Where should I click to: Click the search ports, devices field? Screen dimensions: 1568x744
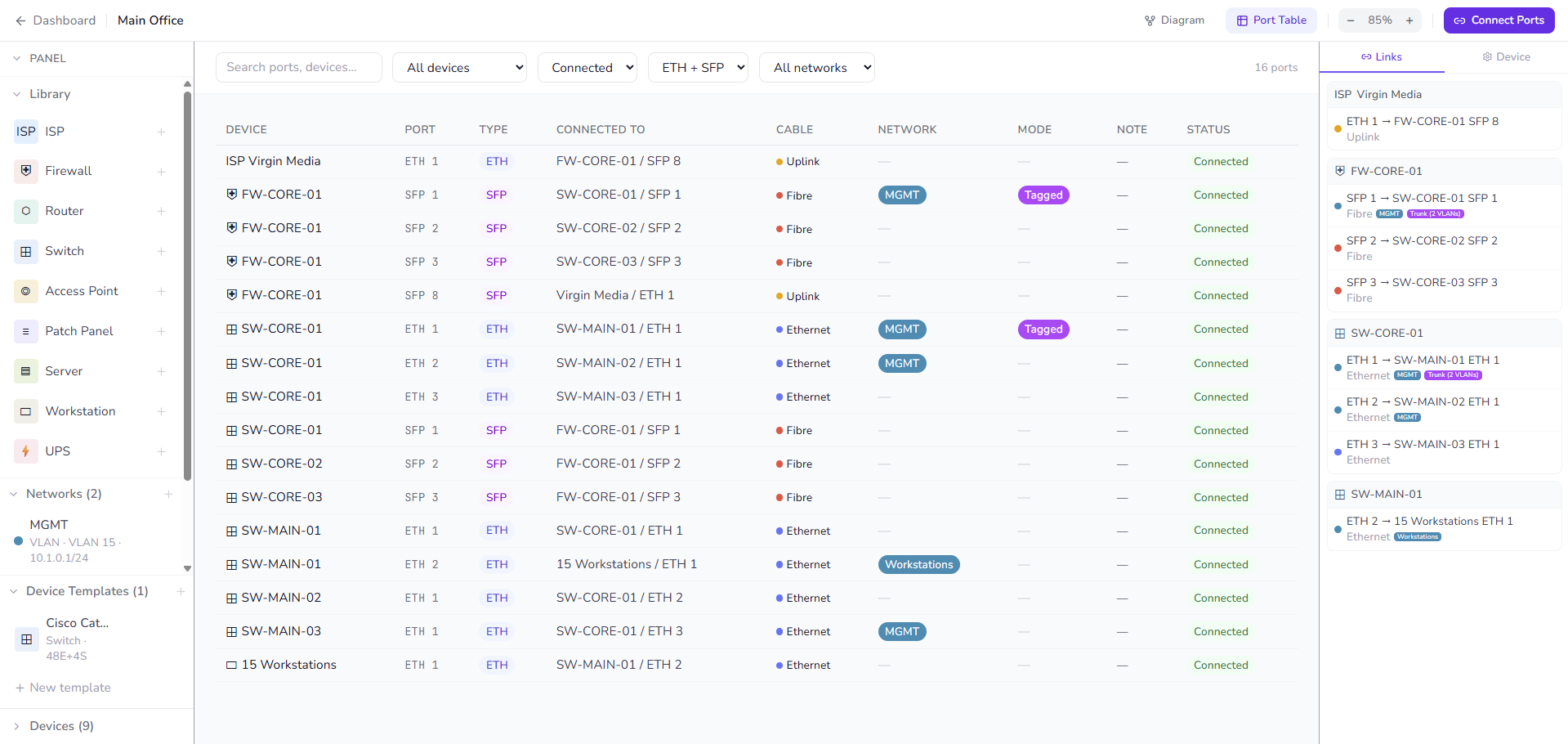click(299, 68)
